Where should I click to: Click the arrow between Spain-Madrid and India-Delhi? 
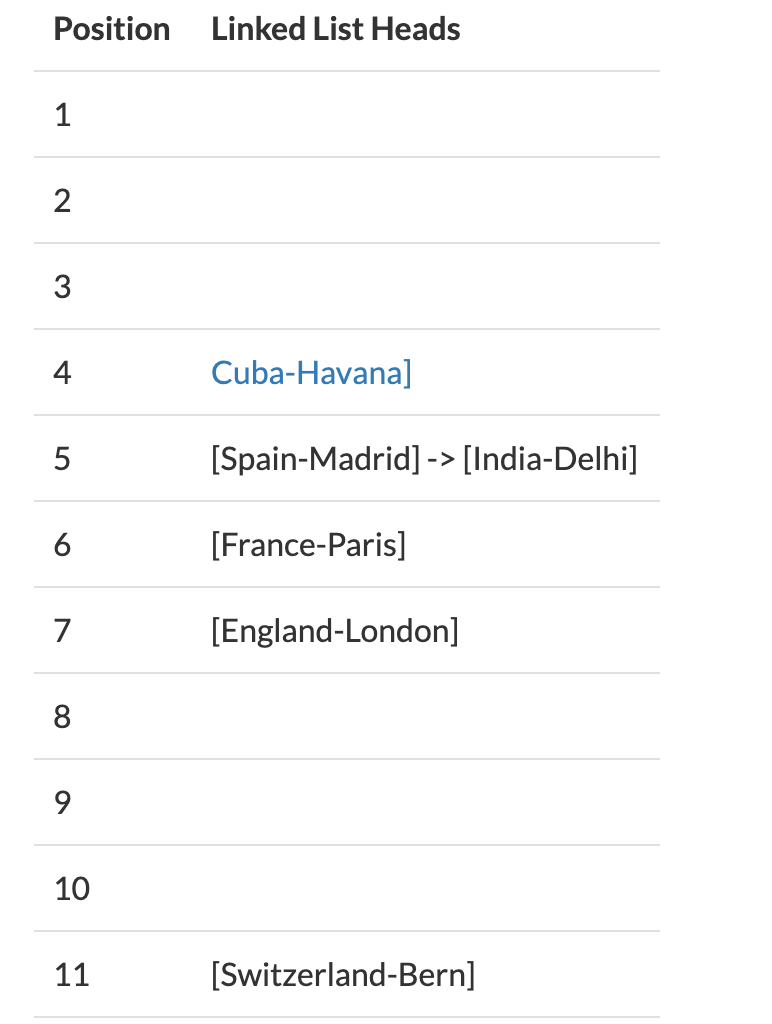coord(442,460)
